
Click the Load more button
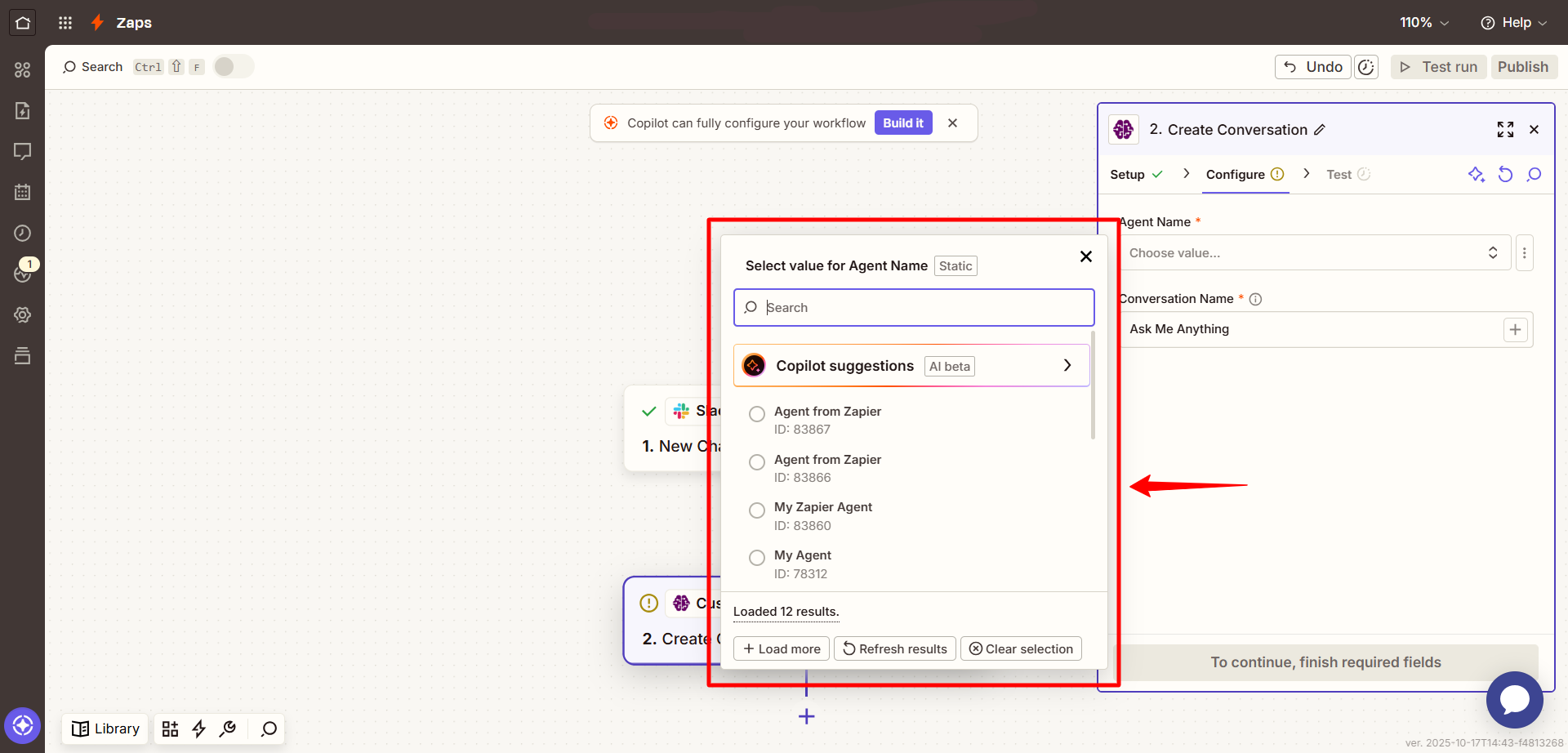coord(782,649)
